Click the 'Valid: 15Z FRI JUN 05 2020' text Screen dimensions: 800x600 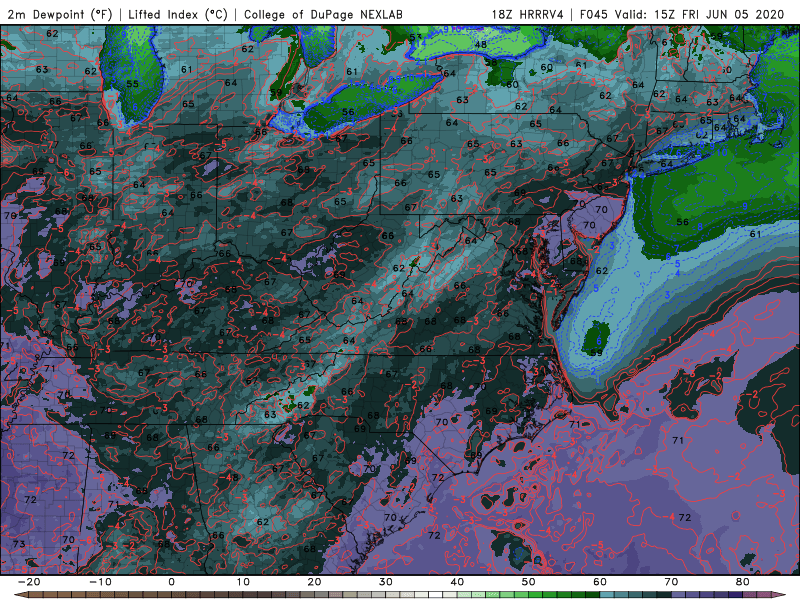(699, 14)
